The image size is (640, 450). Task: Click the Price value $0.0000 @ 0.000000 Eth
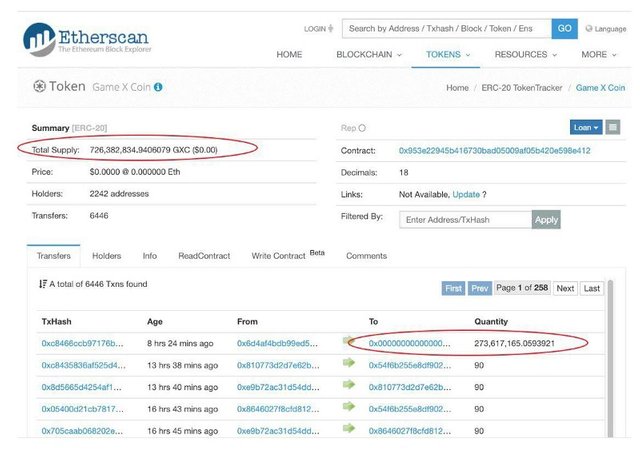point(135,172)
